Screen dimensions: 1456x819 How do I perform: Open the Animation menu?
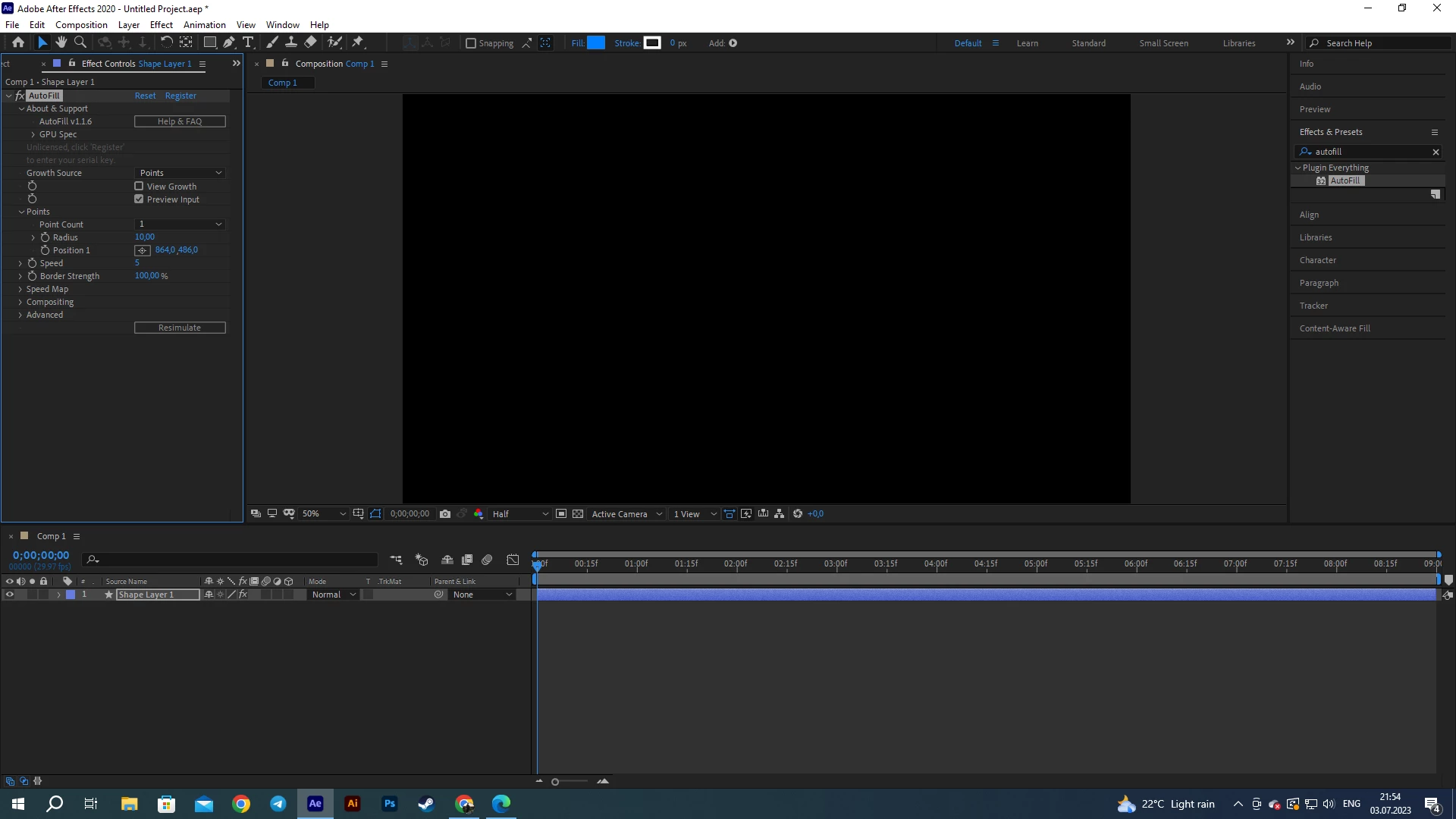click(x=204, y=25)
